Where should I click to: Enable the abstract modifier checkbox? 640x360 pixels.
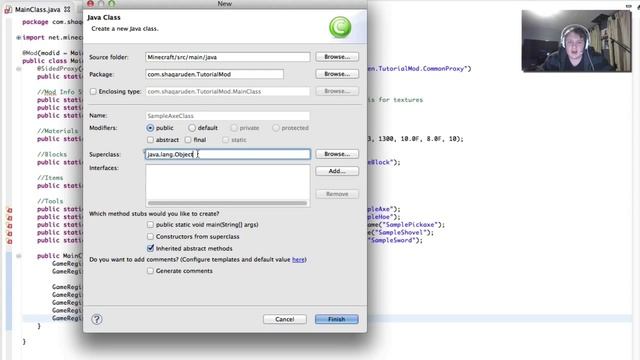150,140
